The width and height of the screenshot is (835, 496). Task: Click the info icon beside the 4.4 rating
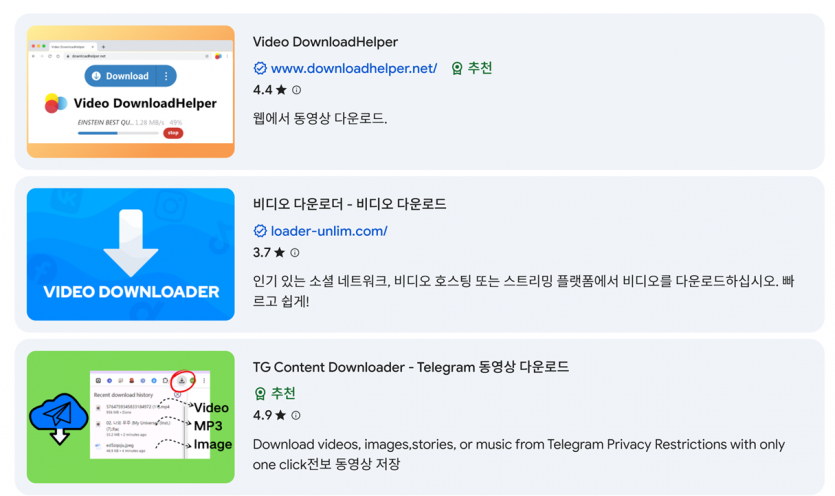pyautogui.click(x=296, y=90)
